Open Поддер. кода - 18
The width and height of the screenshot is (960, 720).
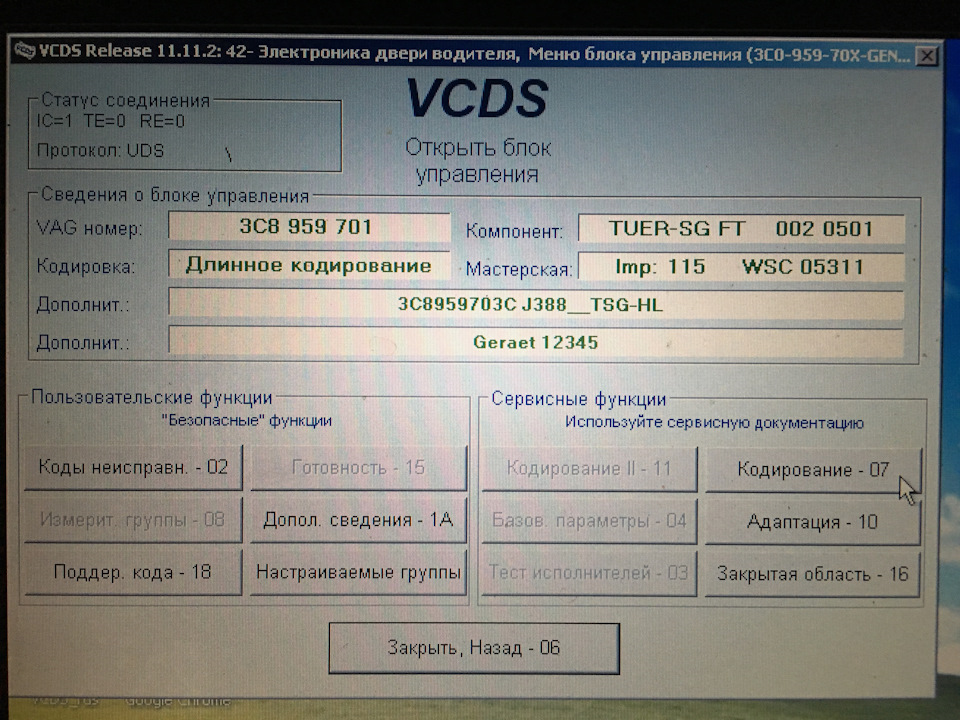point(133,572)
